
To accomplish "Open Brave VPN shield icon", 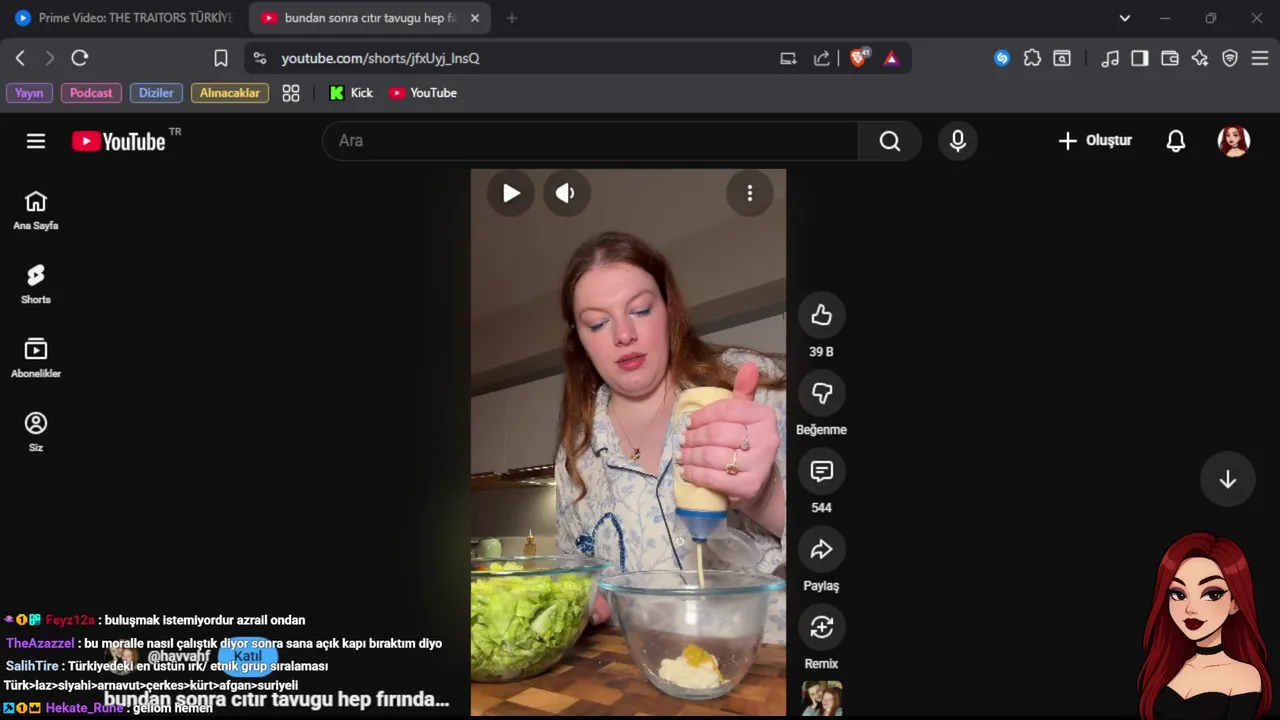I will pos(1230,58).
